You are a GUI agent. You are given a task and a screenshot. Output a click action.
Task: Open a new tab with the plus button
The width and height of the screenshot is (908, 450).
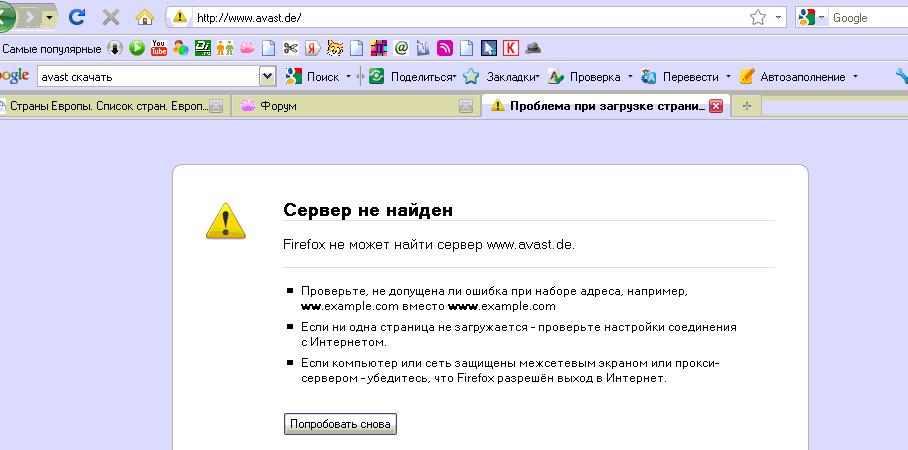746,106
